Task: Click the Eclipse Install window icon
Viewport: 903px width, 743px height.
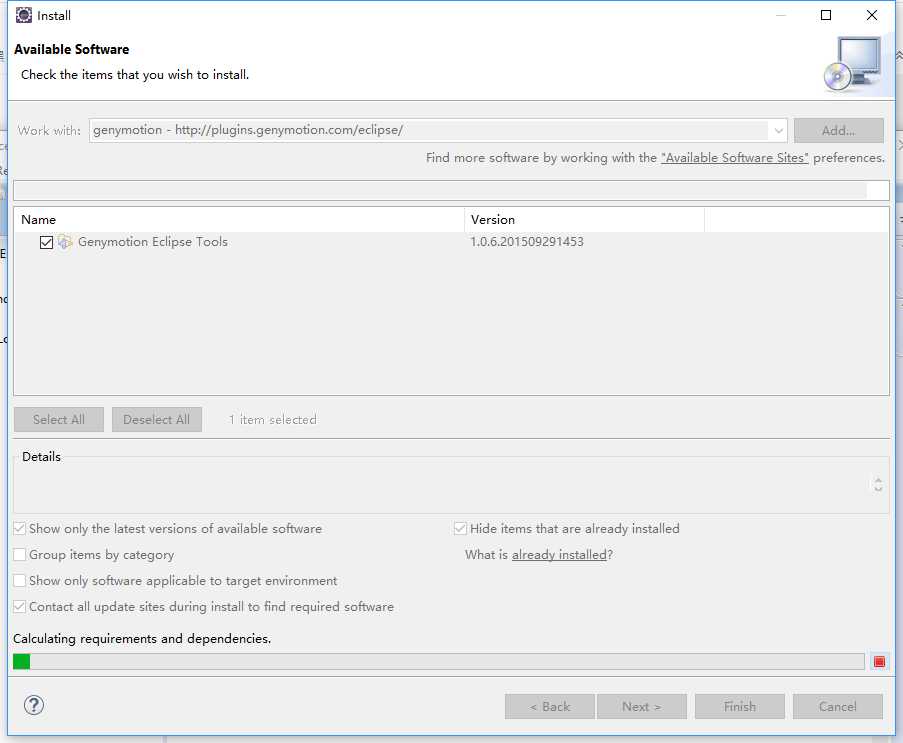Action: (24, 16)
